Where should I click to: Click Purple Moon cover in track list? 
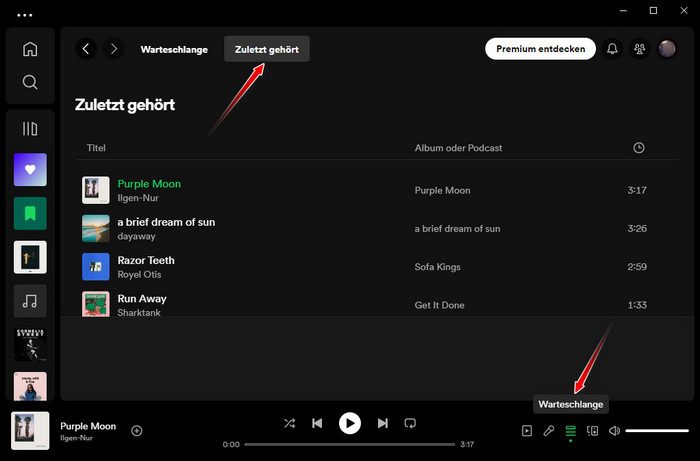(96, 190)
